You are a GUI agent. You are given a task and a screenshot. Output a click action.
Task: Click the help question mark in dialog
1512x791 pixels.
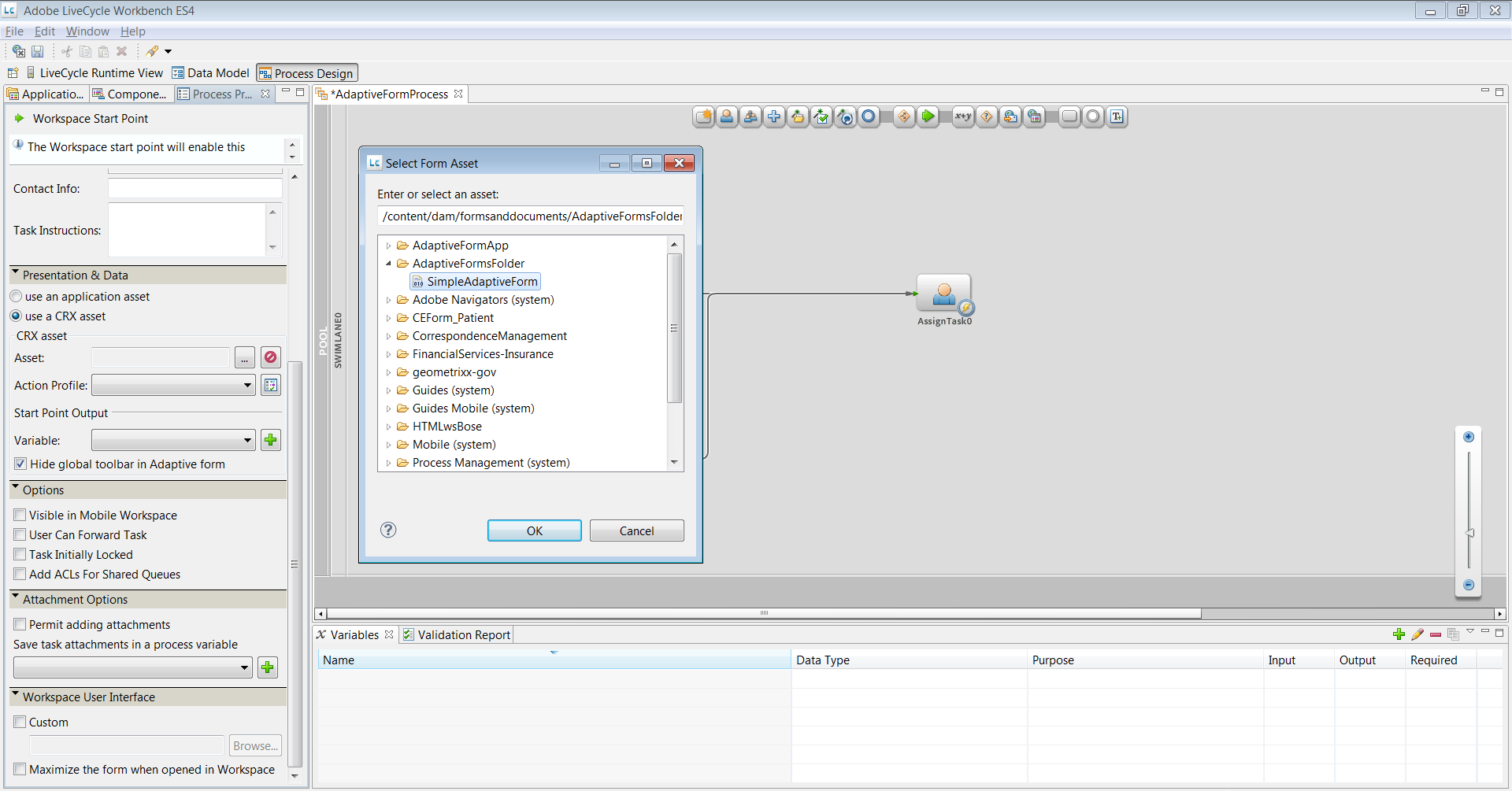388,530
